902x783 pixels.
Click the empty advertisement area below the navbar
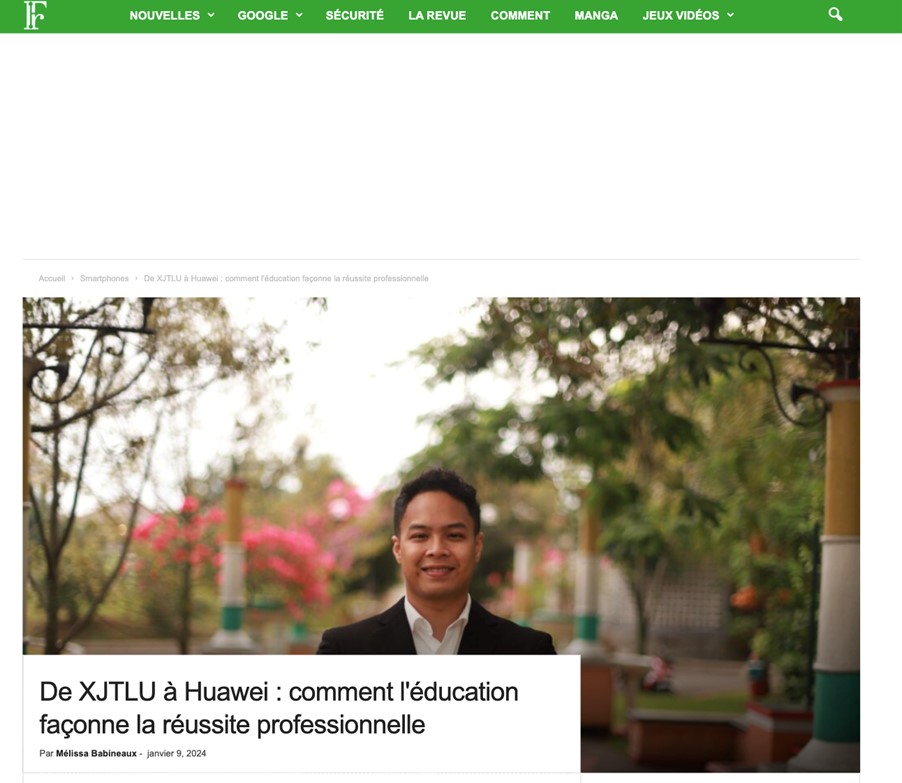coord(441,146)
